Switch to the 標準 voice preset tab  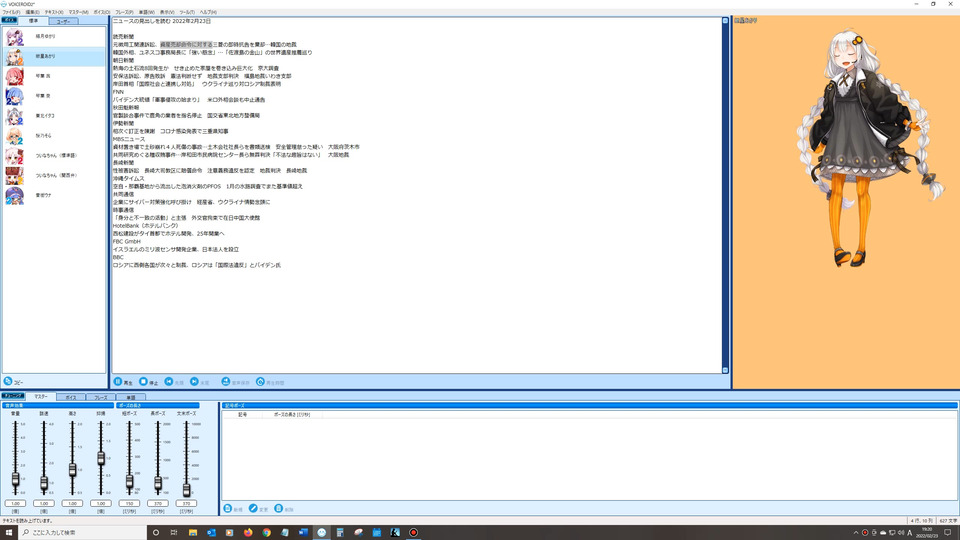33,21
